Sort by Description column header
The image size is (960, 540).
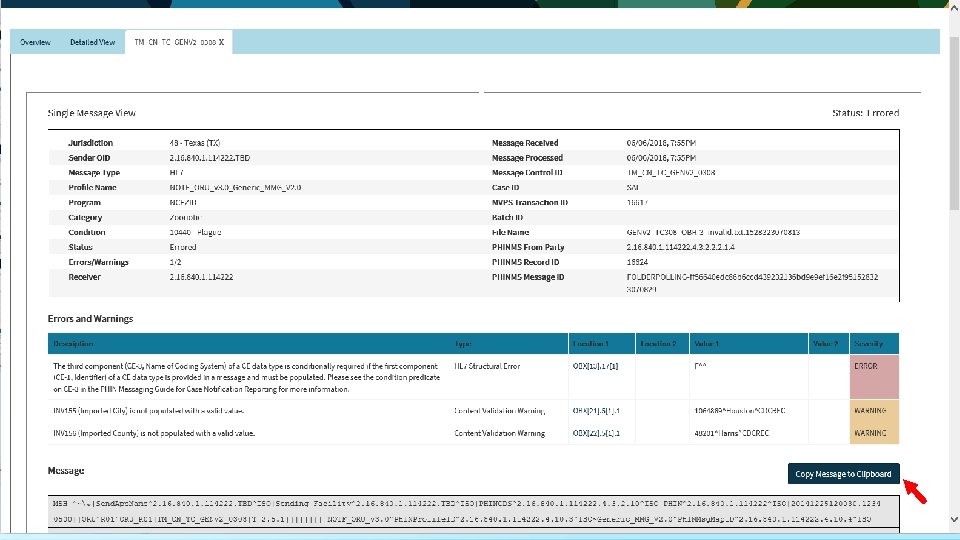pos(73,344)
